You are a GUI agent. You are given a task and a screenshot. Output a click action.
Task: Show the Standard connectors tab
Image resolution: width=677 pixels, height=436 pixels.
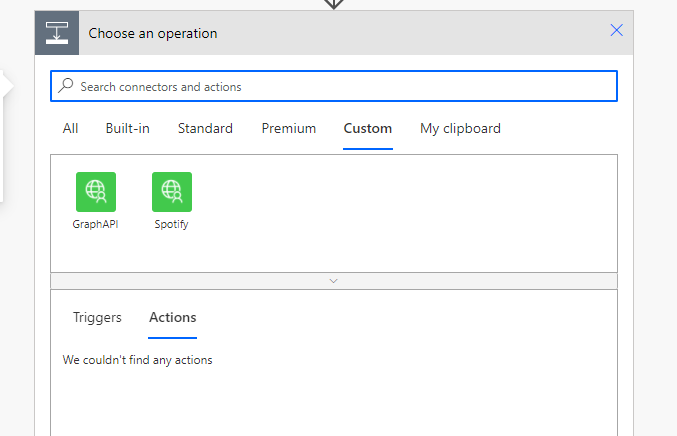(x=205, y=129)
